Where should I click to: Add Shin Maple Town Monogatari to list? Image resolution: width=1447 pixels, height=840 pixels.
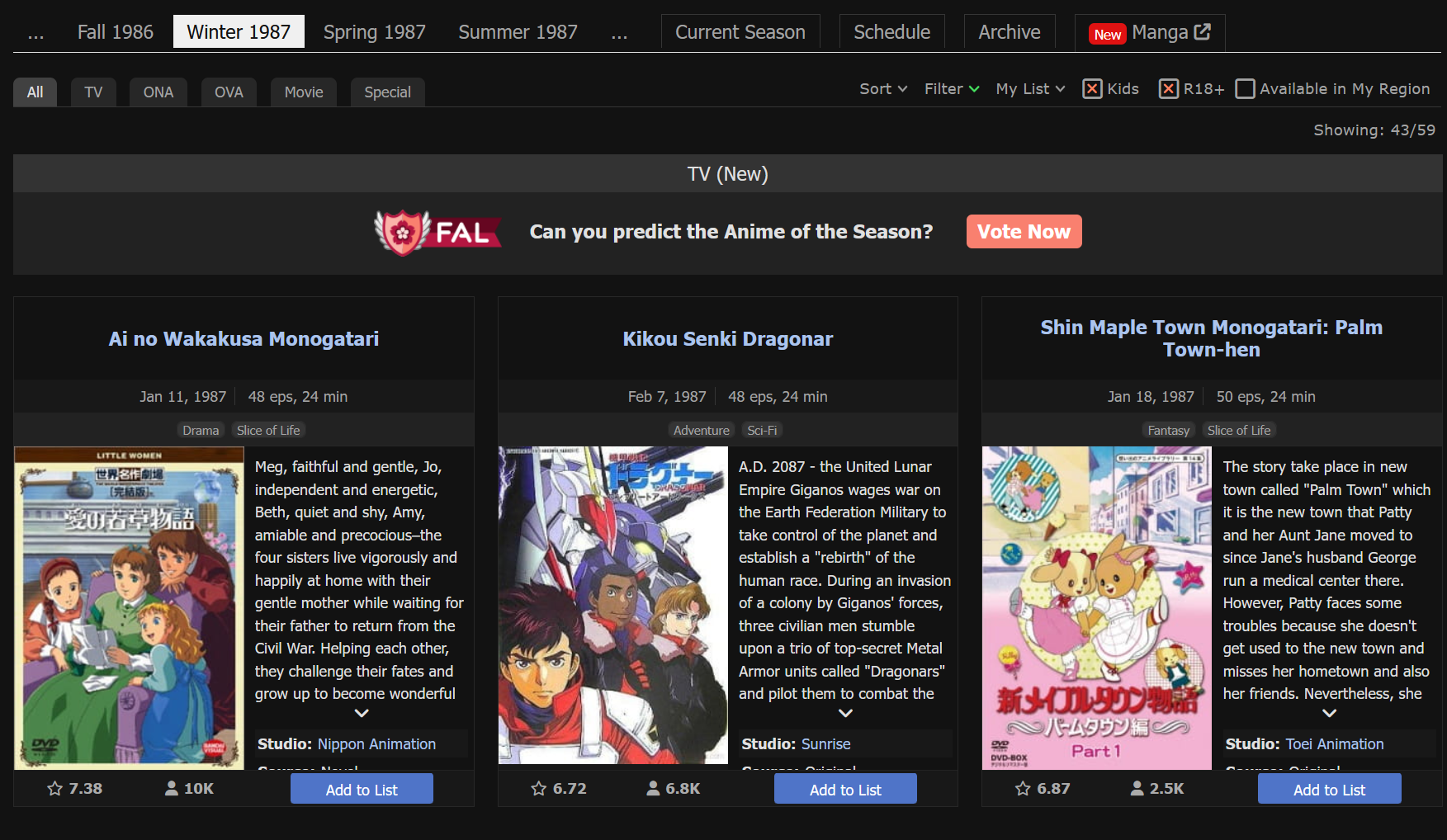tap(1329, 789)
